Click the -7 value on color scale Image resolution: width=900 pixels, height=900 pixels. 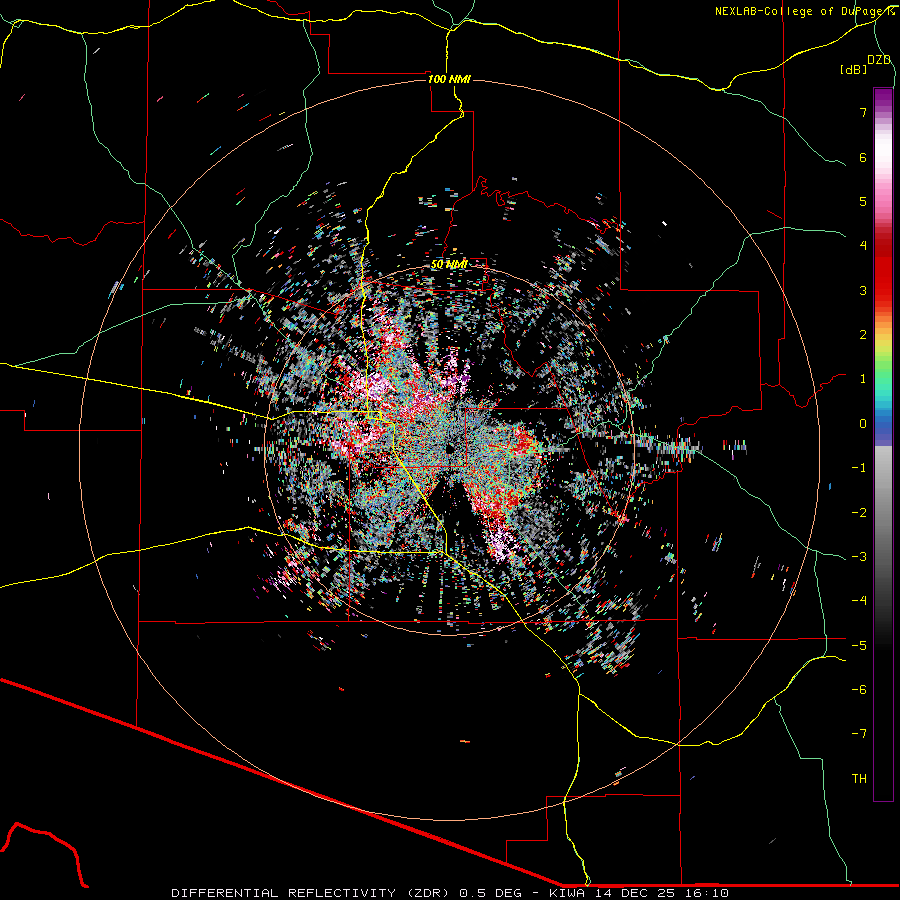click(859, 734)
